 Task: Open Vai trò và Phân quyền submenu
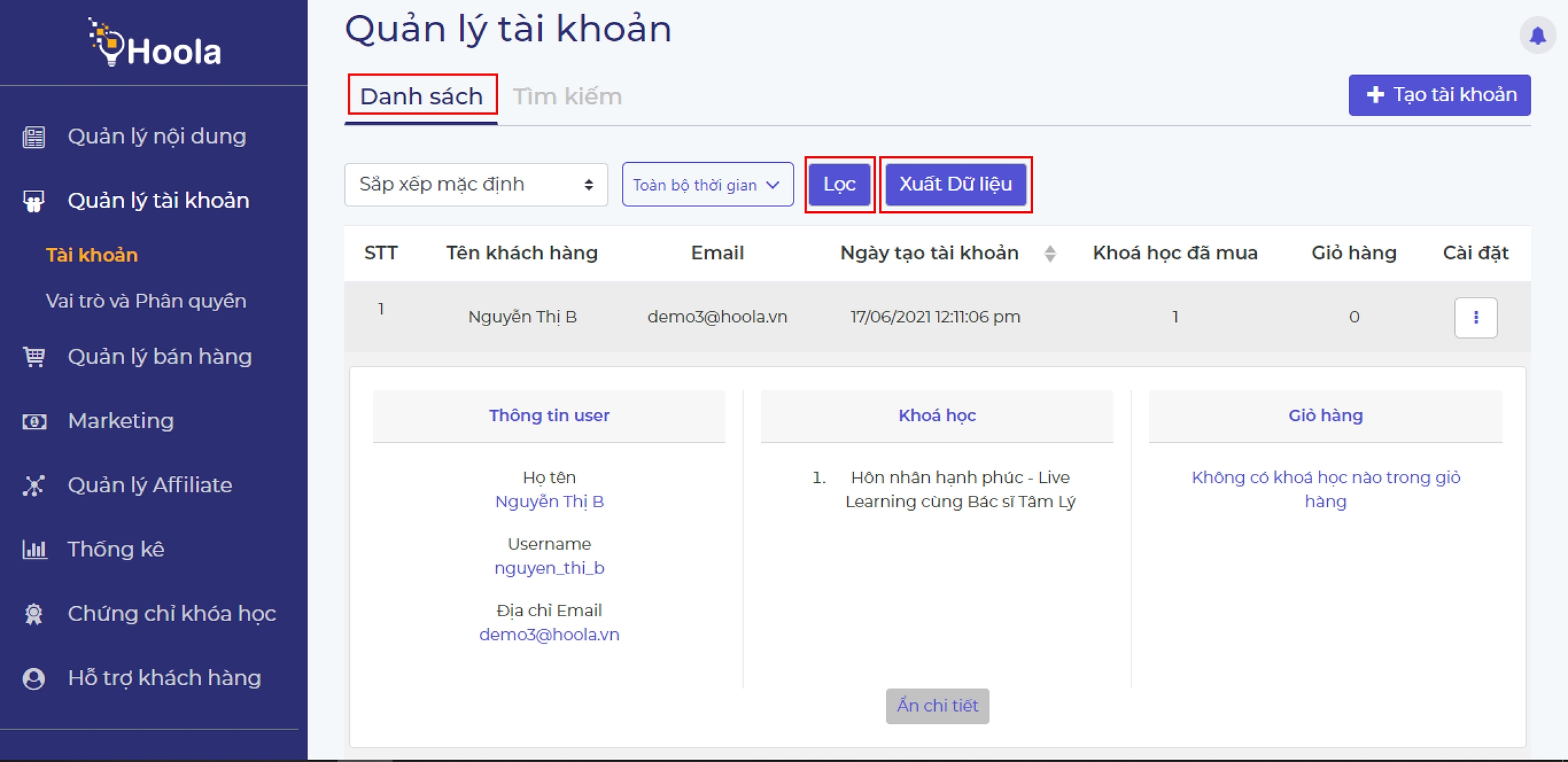146,301
